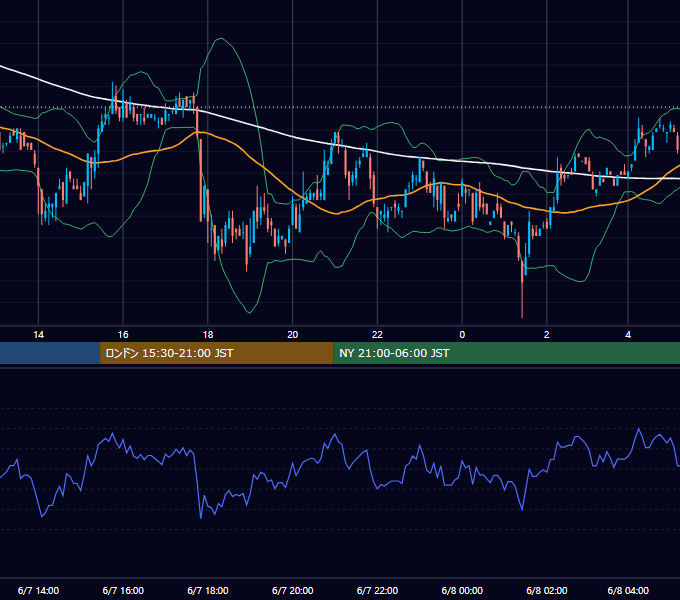The width and height of the screenshot is (680, 600).
Task: Click the 6/7 20:00 time label
Action: pyautogui.click(x=292, y=590)
